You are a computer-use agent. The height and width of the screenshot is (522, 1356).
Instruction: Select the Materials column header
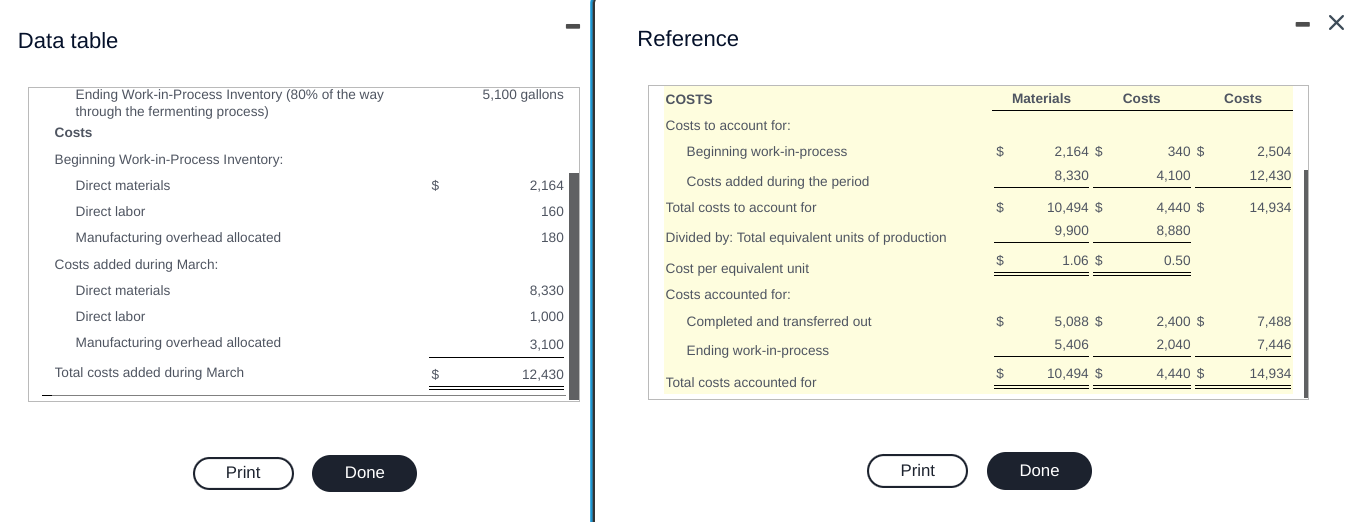[x=1041, y=99]
